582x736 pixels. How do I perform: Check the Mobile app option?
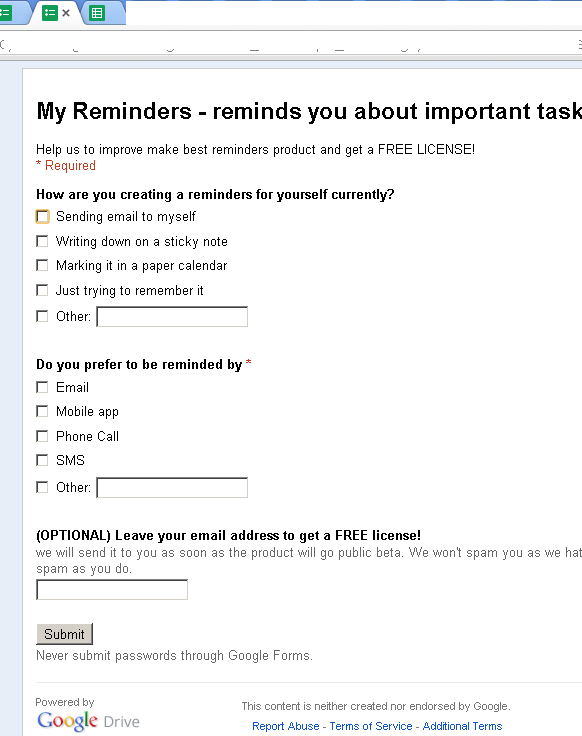(42, 411)
